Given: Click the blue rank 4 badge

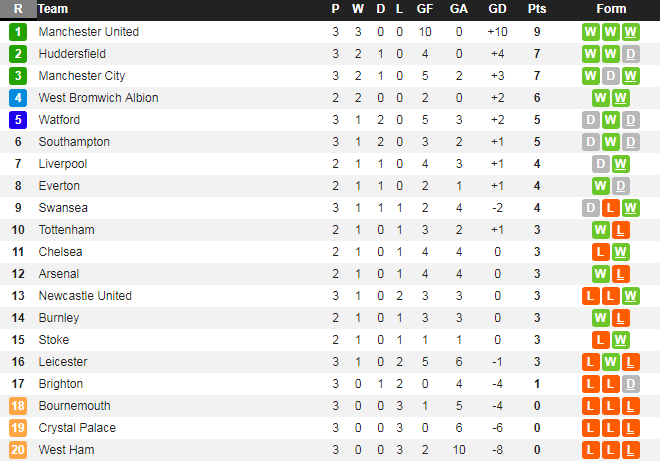Looking at the screenshot, I should click(18, 98).
